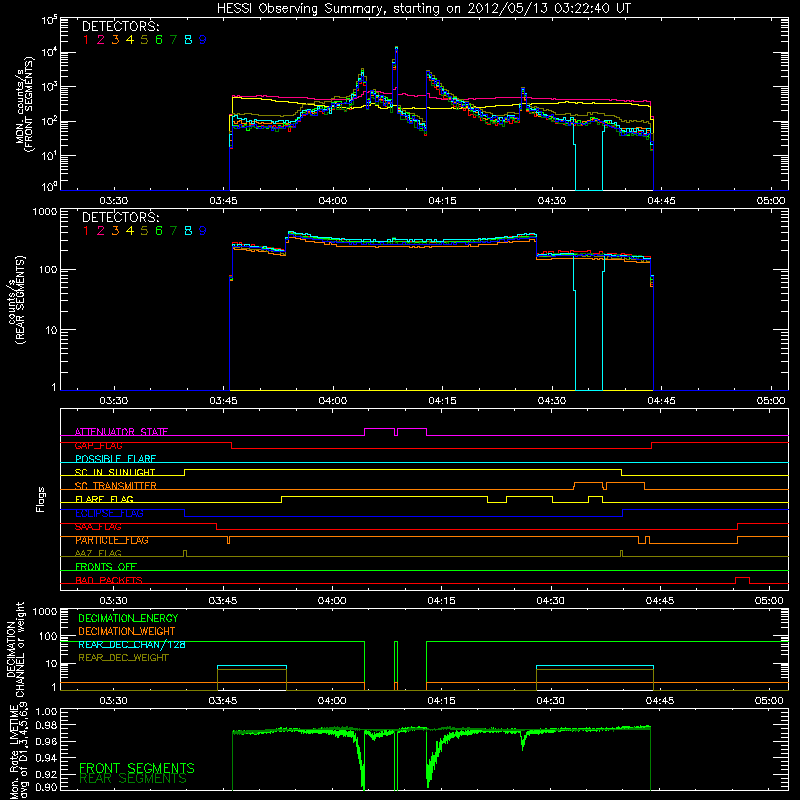
Task: Click the DECIMATION_WEIGHT legend entry
Action: pos(127,631)
